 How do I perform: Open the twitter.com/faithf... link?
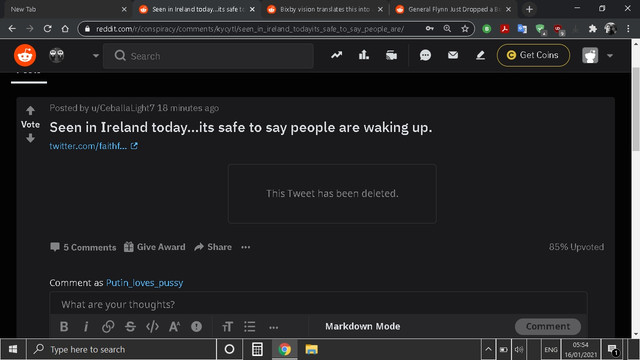tap(93, 146)
